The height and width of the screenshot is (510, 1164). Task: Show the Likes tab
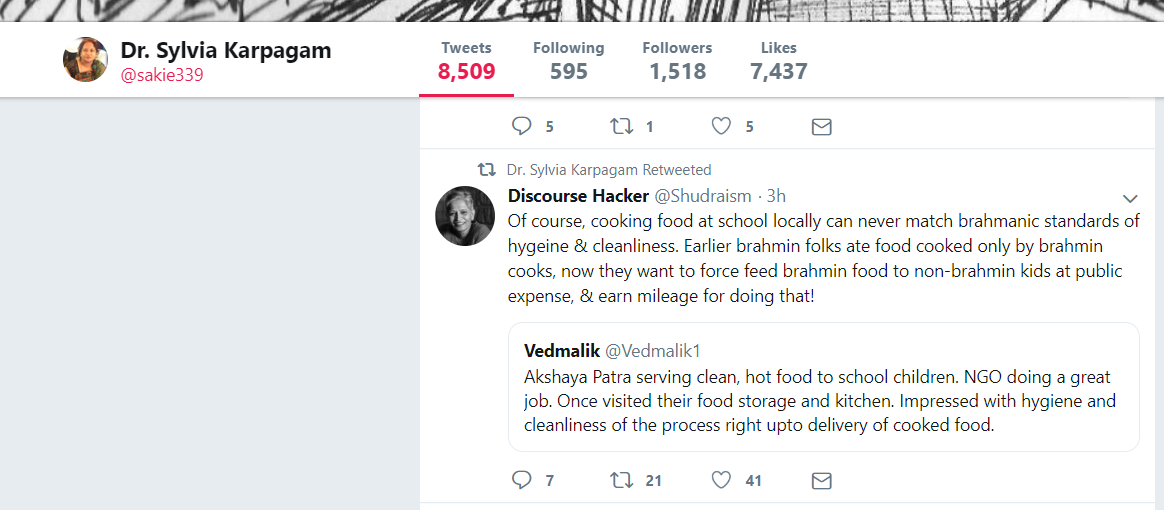coord(778,61)
